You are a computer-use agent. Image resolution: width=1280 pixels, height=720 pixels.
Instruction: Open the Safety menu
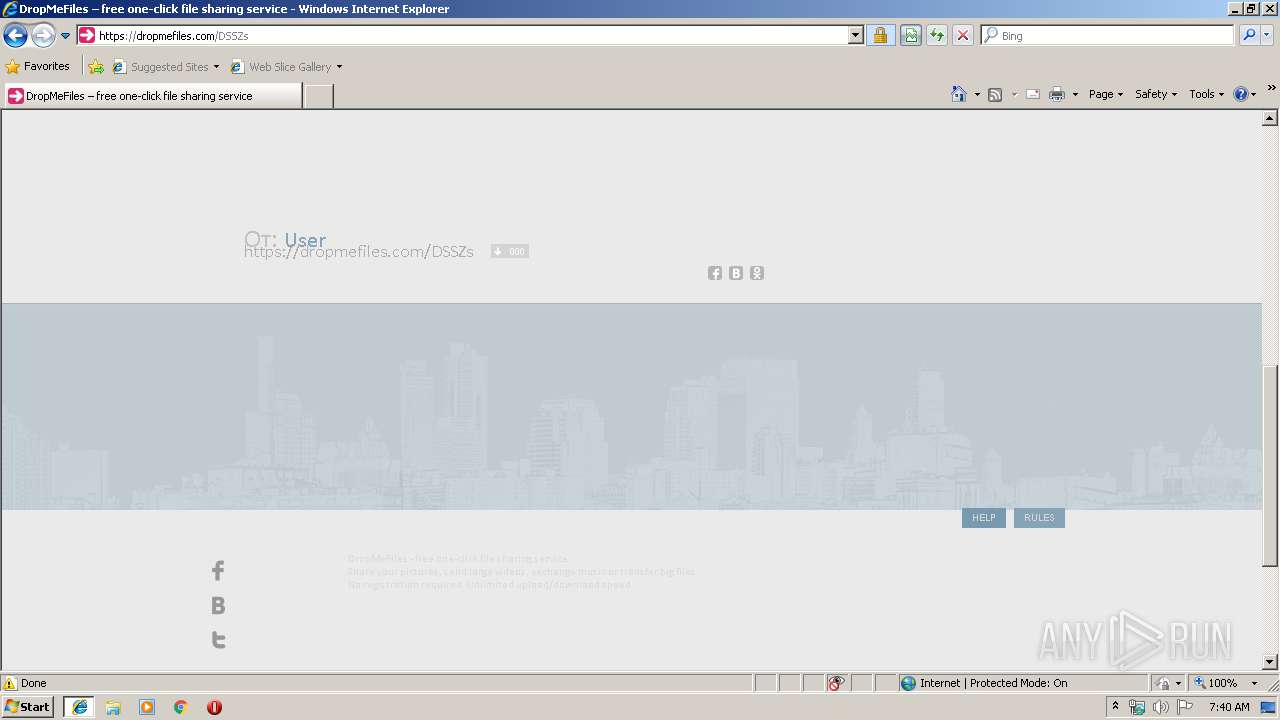pos(1156,94)
